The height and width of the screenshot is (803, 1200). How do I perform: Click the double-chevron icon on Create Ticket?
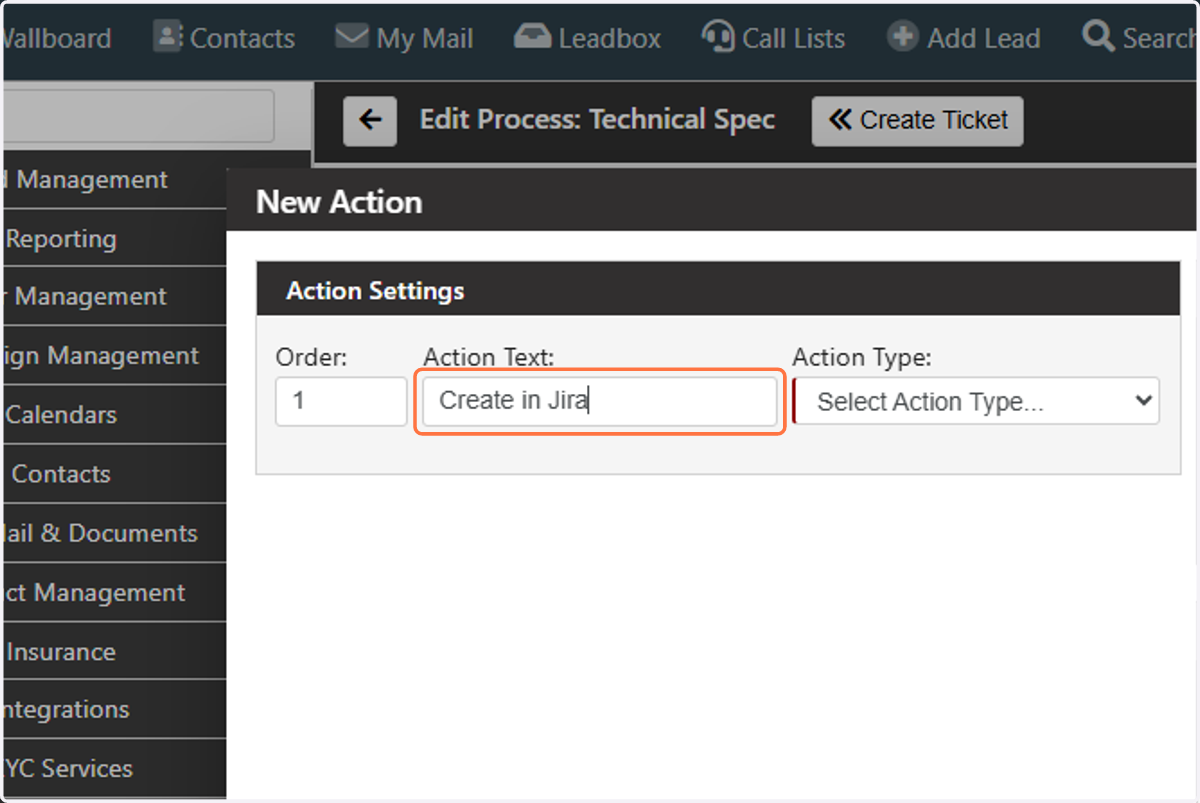coord(840,120)
